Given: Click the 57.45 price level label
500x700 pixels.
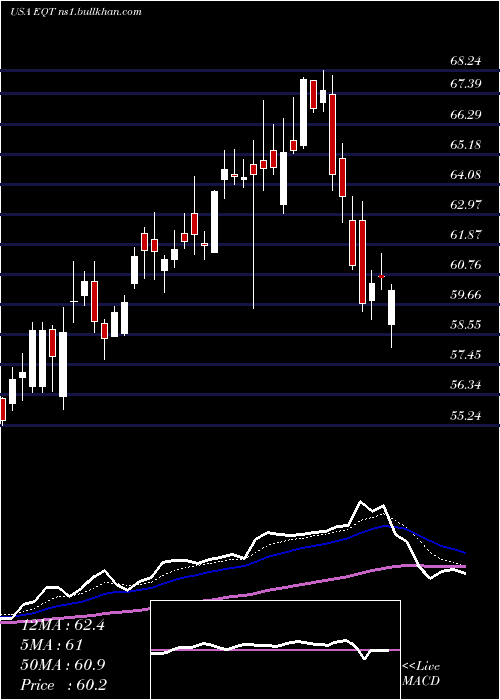Looking at the screenshot, I should pos(466,355).
